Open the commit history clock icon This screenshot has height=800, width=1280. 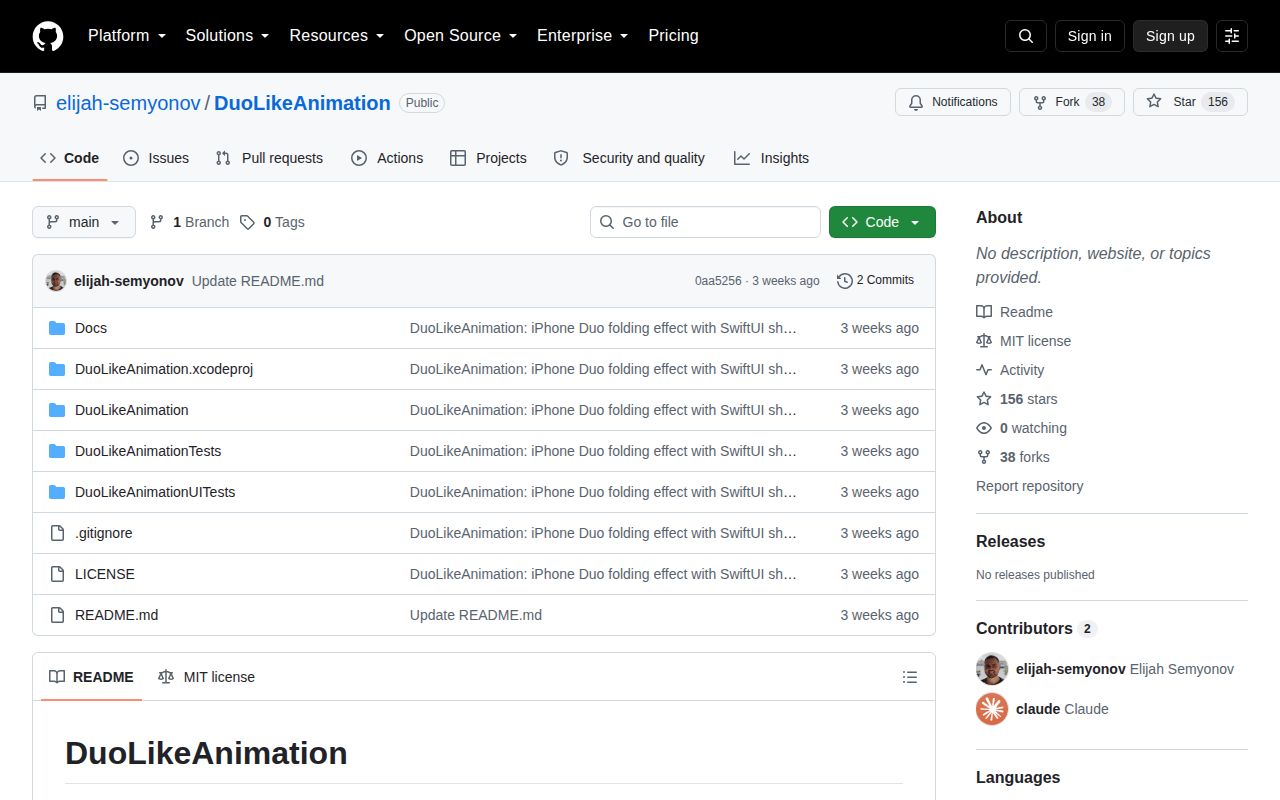pyautogui.click(x=845, y=281)
